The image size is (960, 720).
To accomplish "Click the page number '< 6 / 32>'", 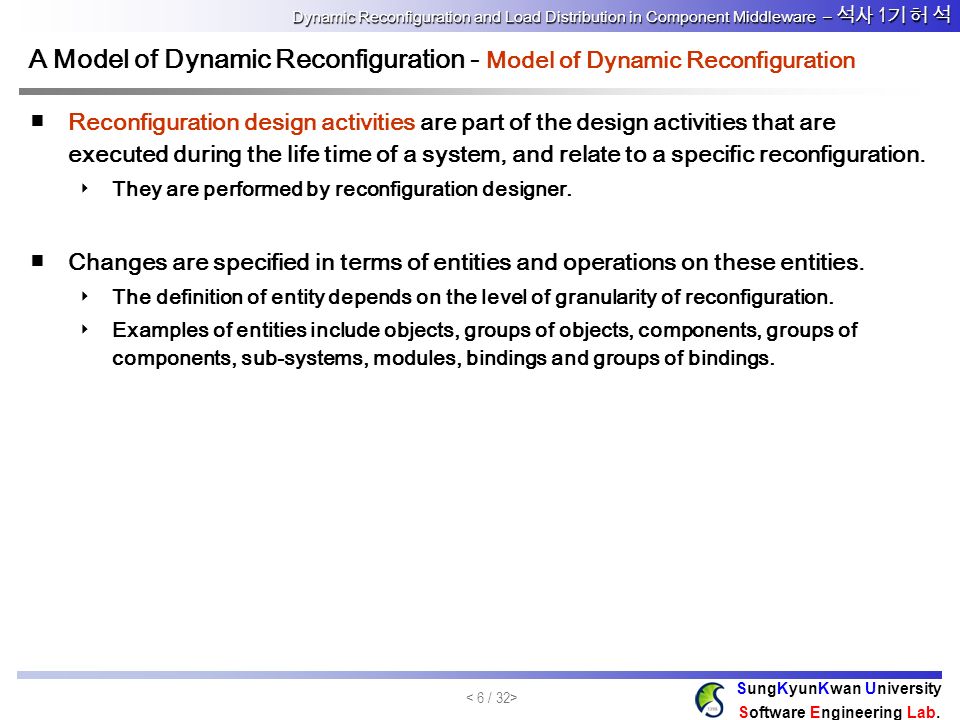I will [491, 697].
